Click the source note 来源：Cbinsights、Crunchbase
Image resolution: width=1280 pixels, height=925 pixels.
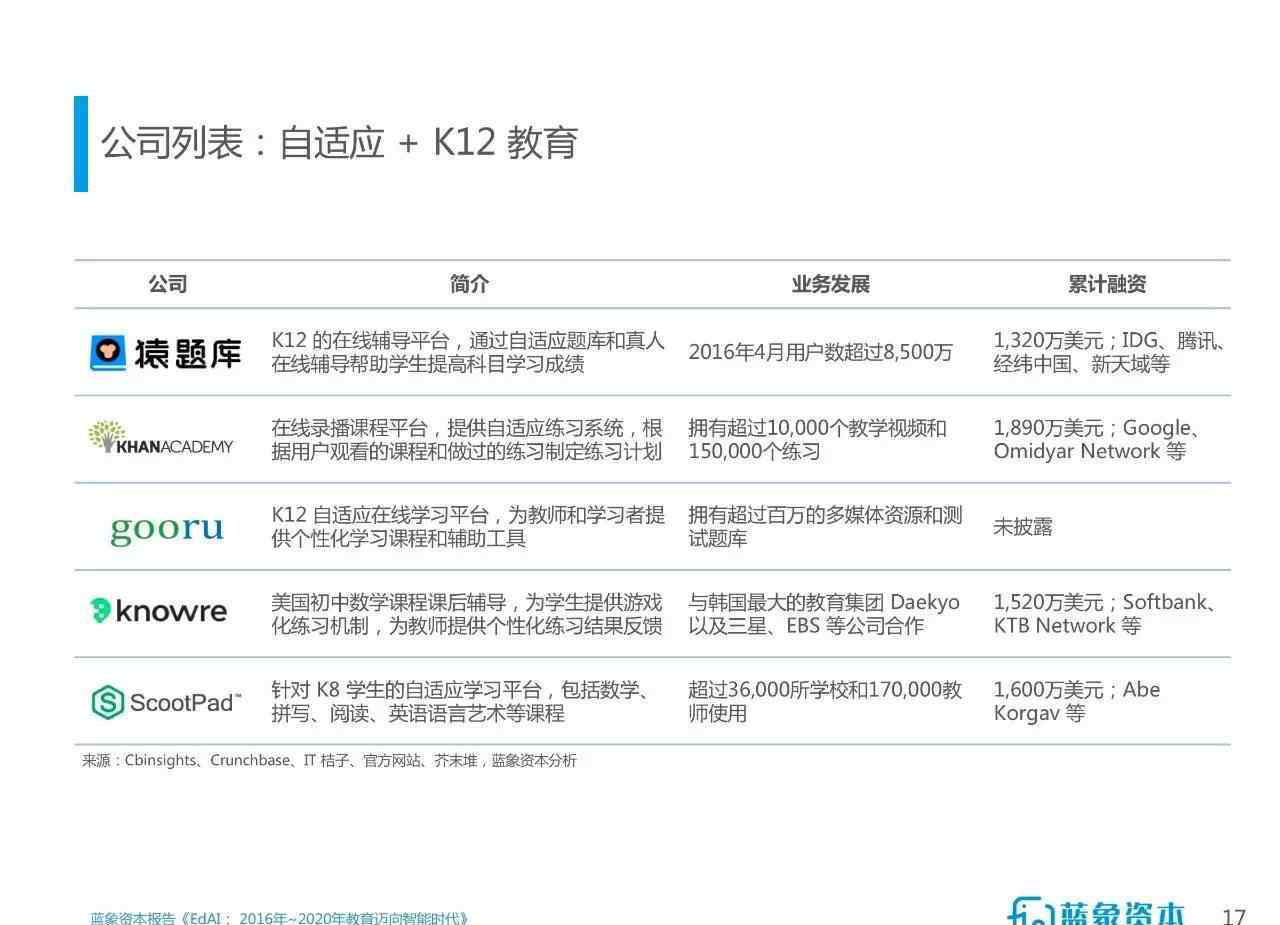tap(329, 761)
